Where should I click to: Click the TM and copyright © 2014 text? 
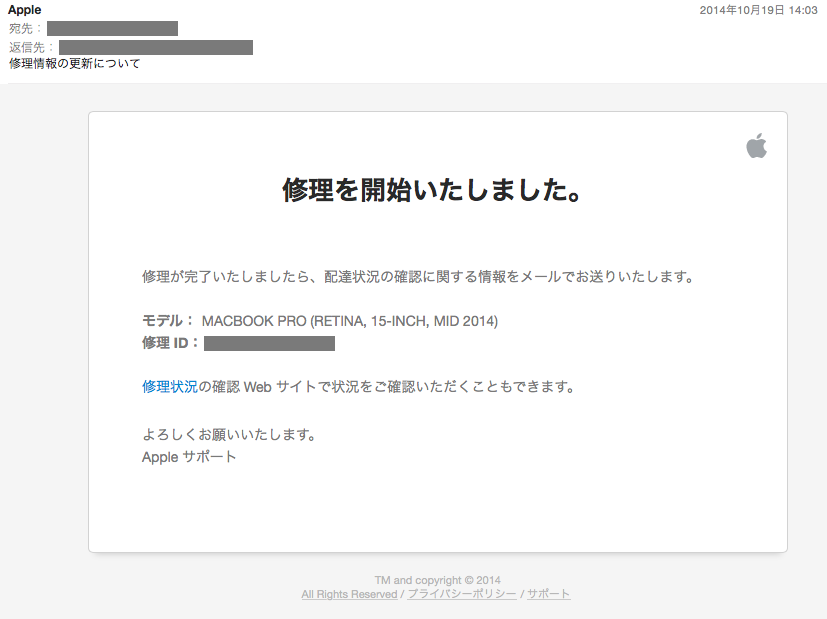(438, 580)
